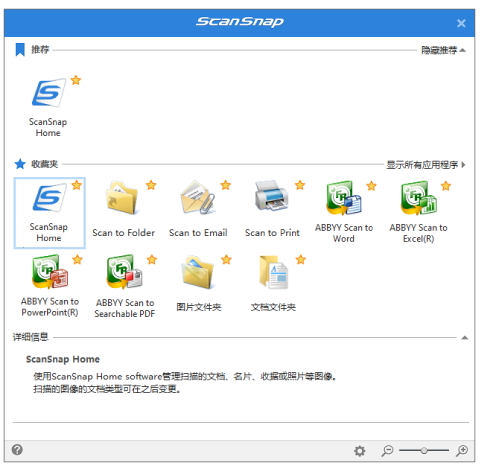Image resolution: width=480 pixels, height=470 pixels.
Task: Toggle favorite star on Scan to Folder
Action: pos(151,185)
